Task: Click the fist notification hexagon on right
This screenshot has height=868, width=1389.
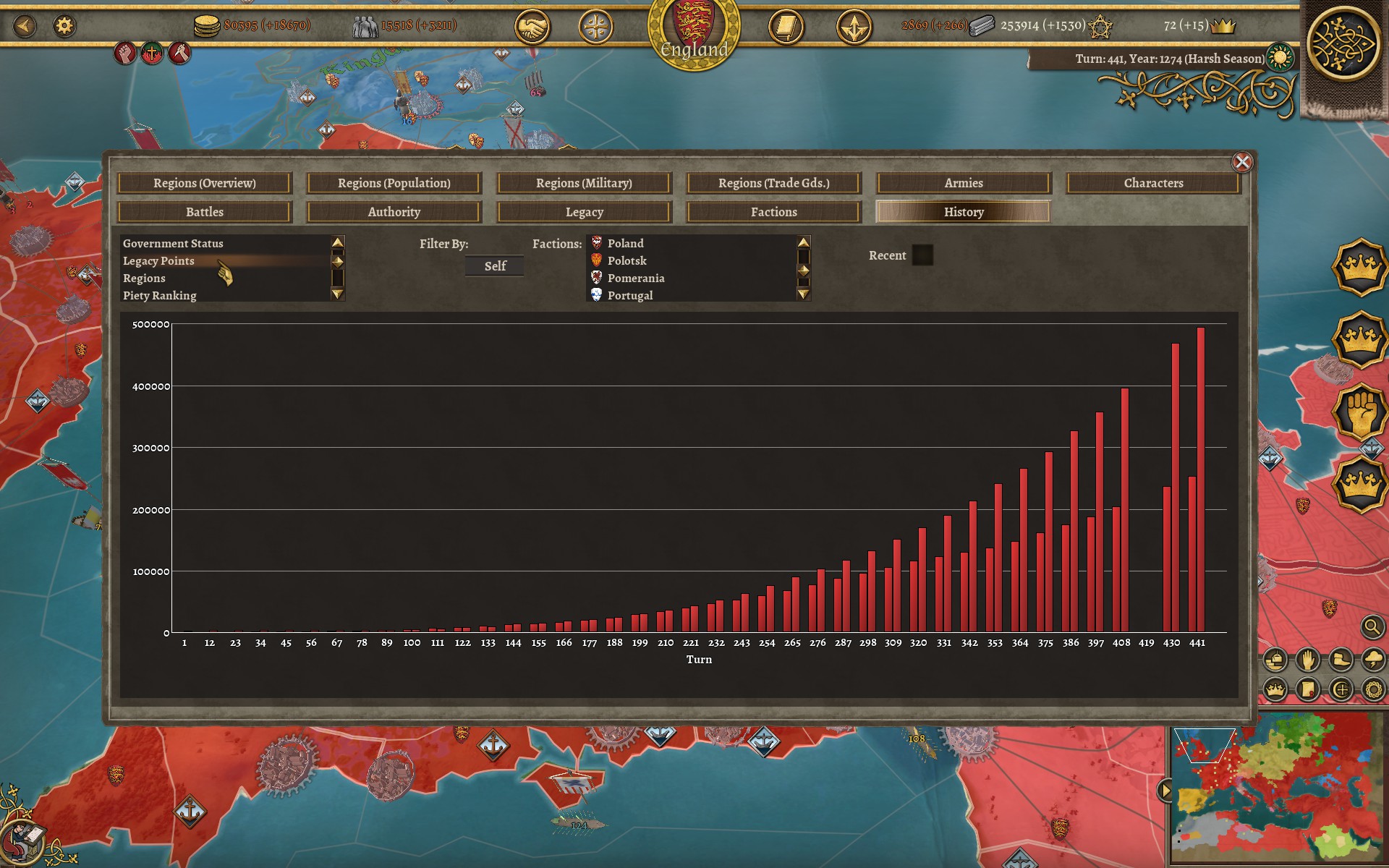Action: (1360, 412)
